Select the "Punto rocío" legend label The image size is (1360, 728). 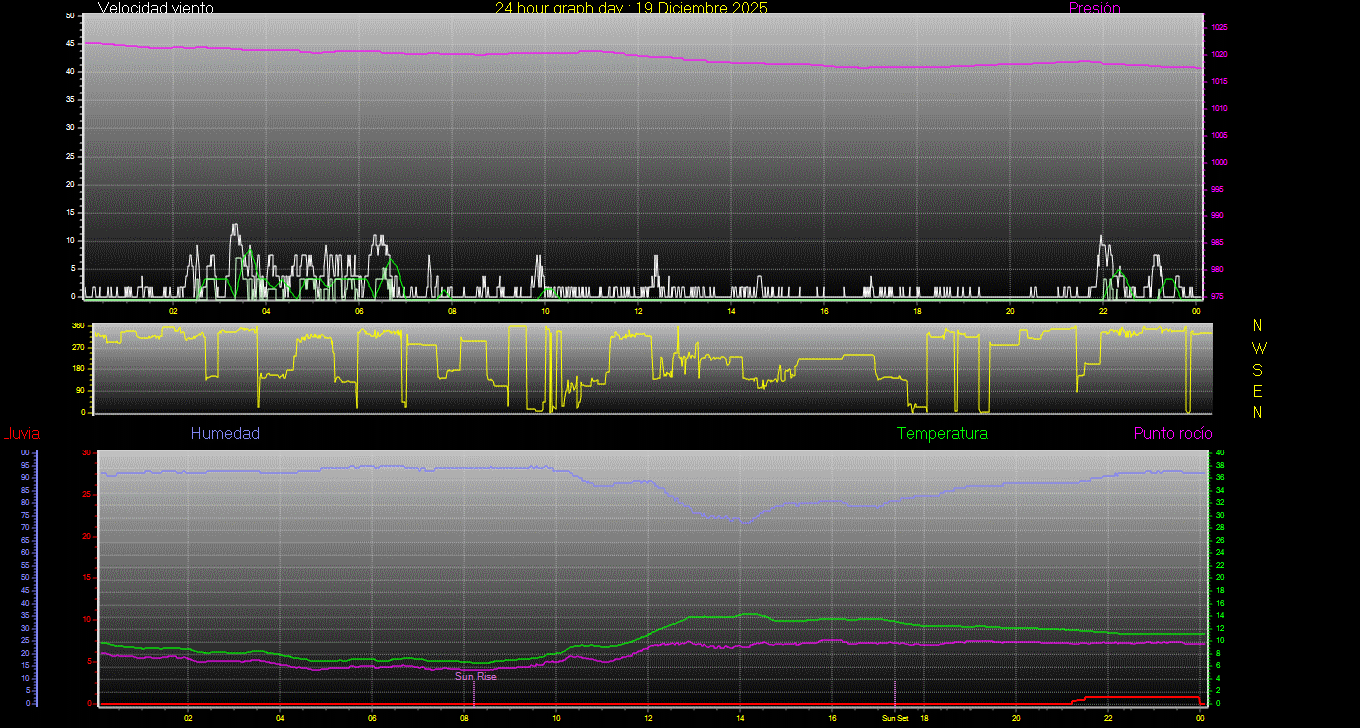[x=1173, y=434]
